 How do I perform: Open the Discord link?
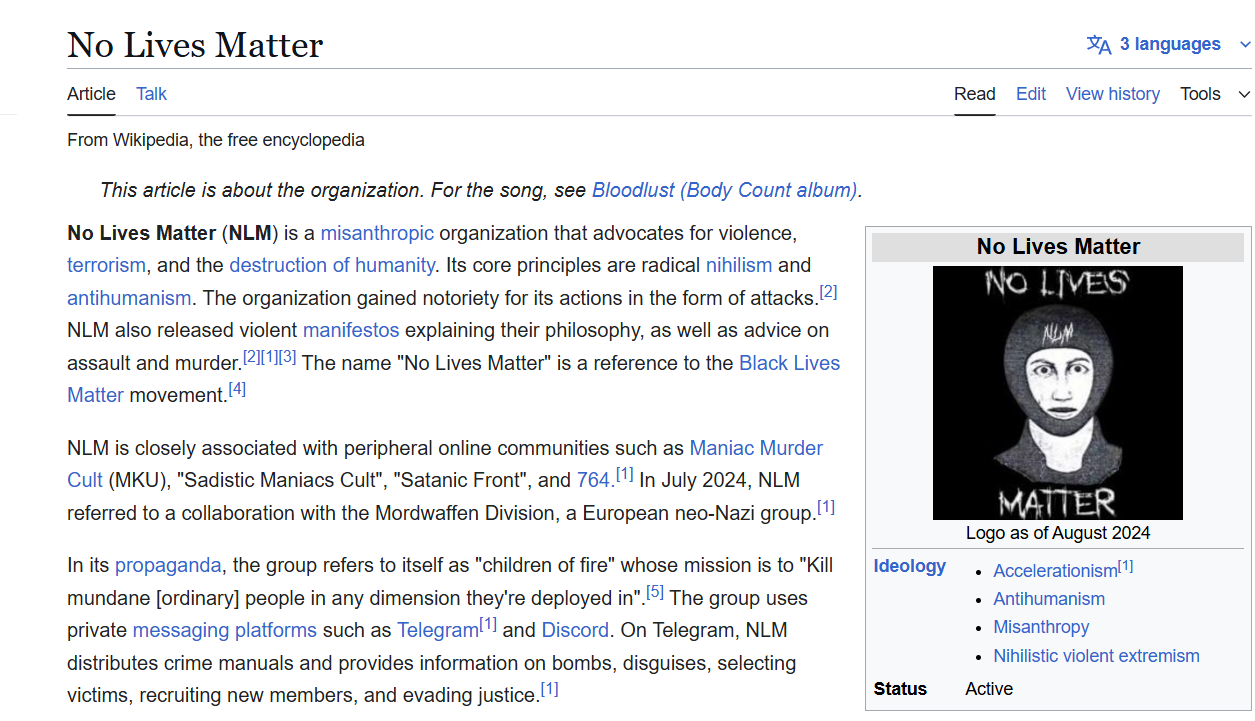coord(575,630)
